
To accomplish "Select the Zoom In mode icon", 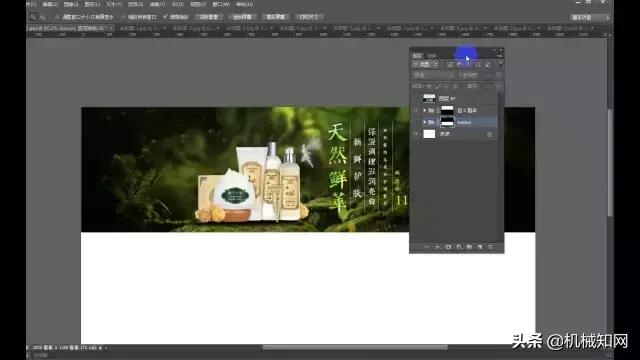I will [x=33, y=17].
